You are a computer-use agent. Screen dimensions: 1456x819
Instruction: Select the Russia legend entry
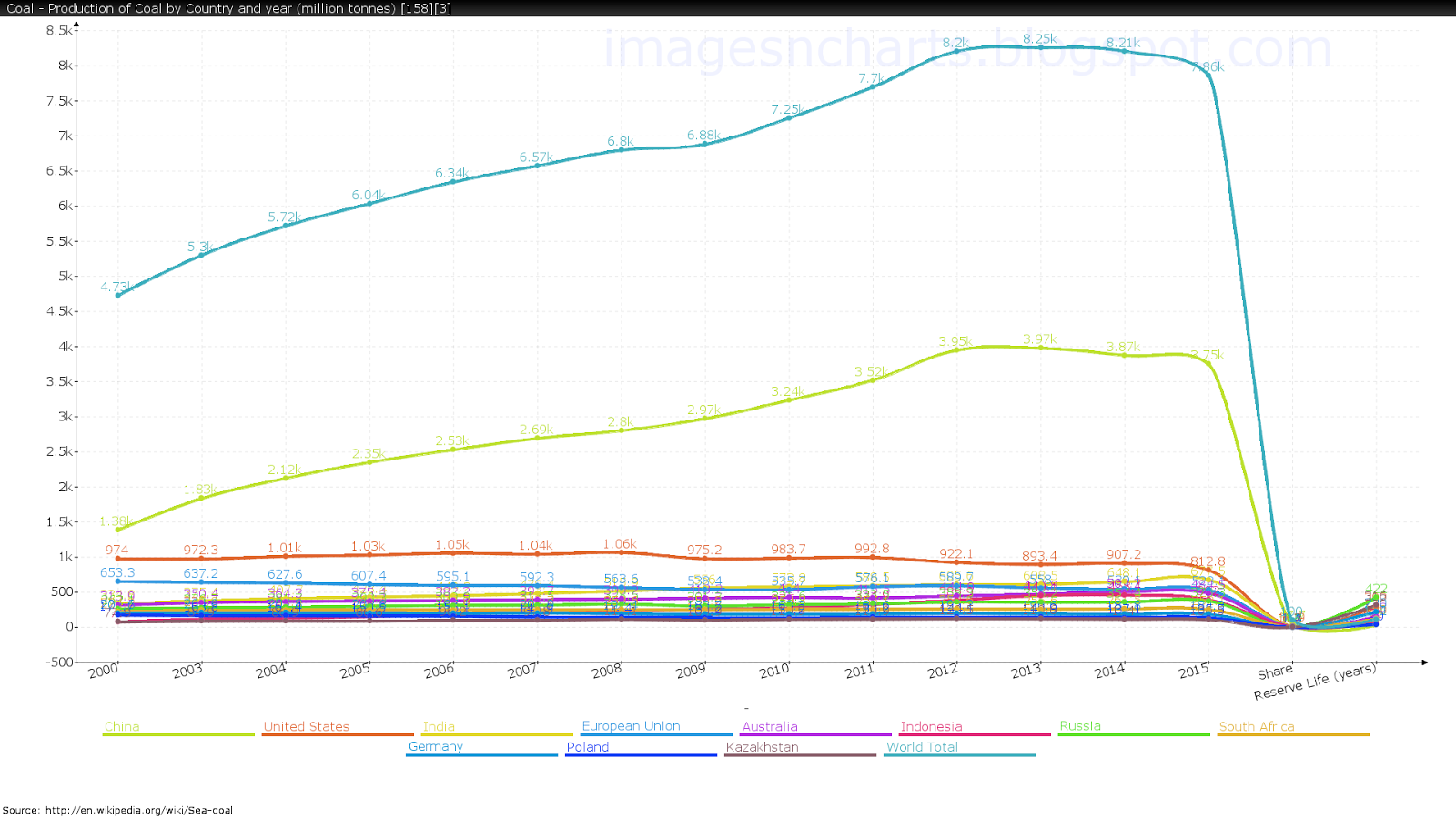click(1078, 726)
